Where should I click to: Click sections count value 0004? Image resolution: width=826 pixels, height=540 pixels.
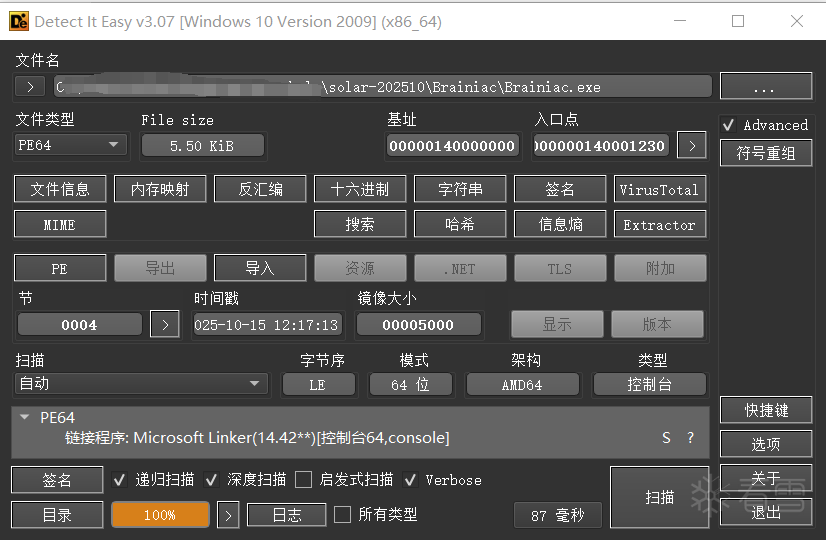pyautogui.click(x=80, y=325)
